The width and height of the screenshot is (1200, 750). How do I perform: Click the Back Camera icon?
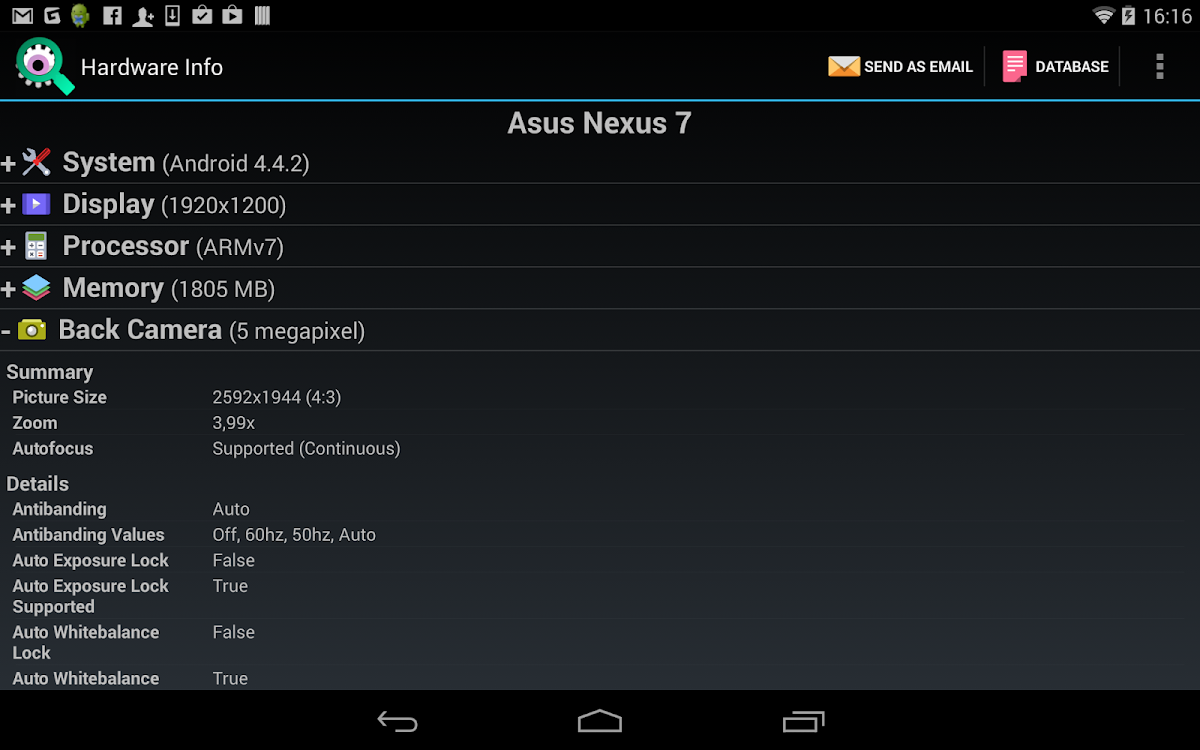pyautogui.click(x=32, y=330)
